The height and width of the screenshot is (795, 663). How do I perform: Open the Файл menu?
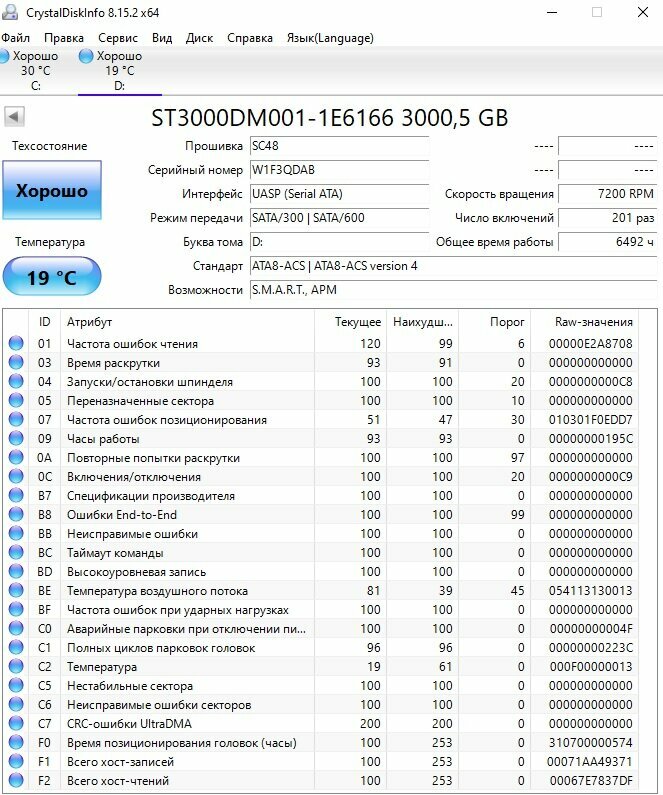pos(15,38)
